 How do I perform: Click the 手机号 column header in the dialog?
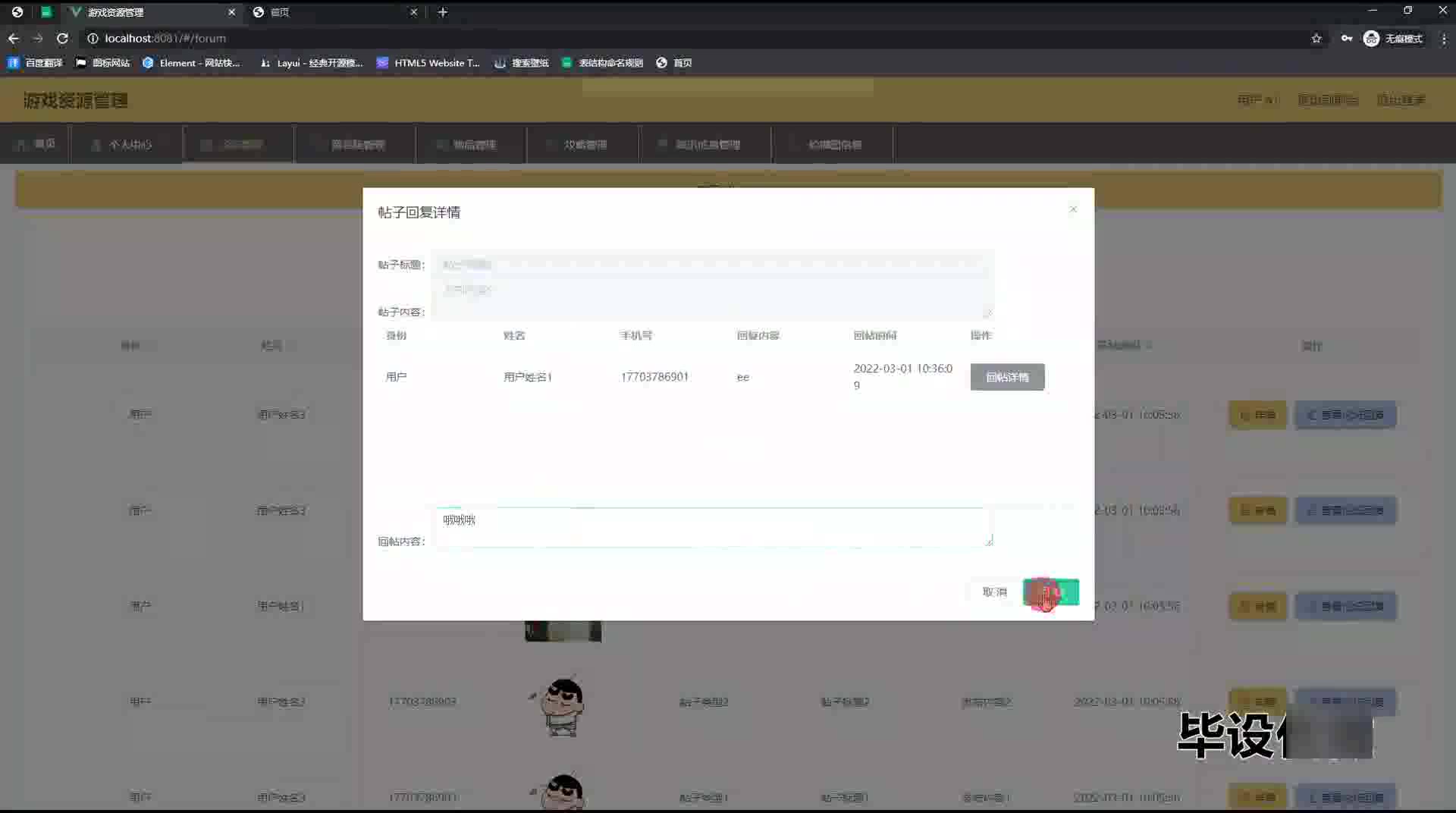pyautogui.click(x=636, y=335)
